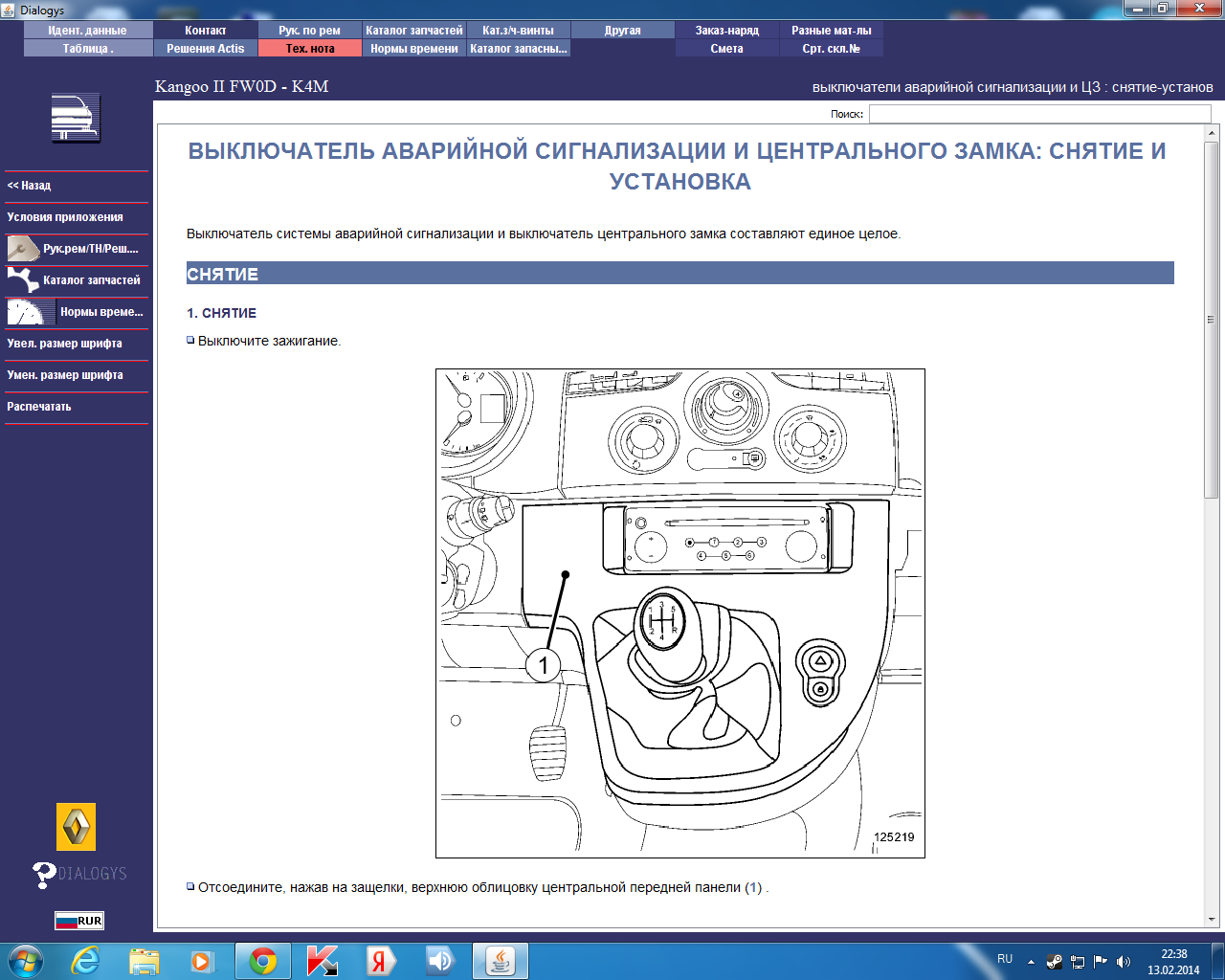Switch to the Идент. данные tab
The height and width of the screenshot is (980, 1225).
pos(88,31)
